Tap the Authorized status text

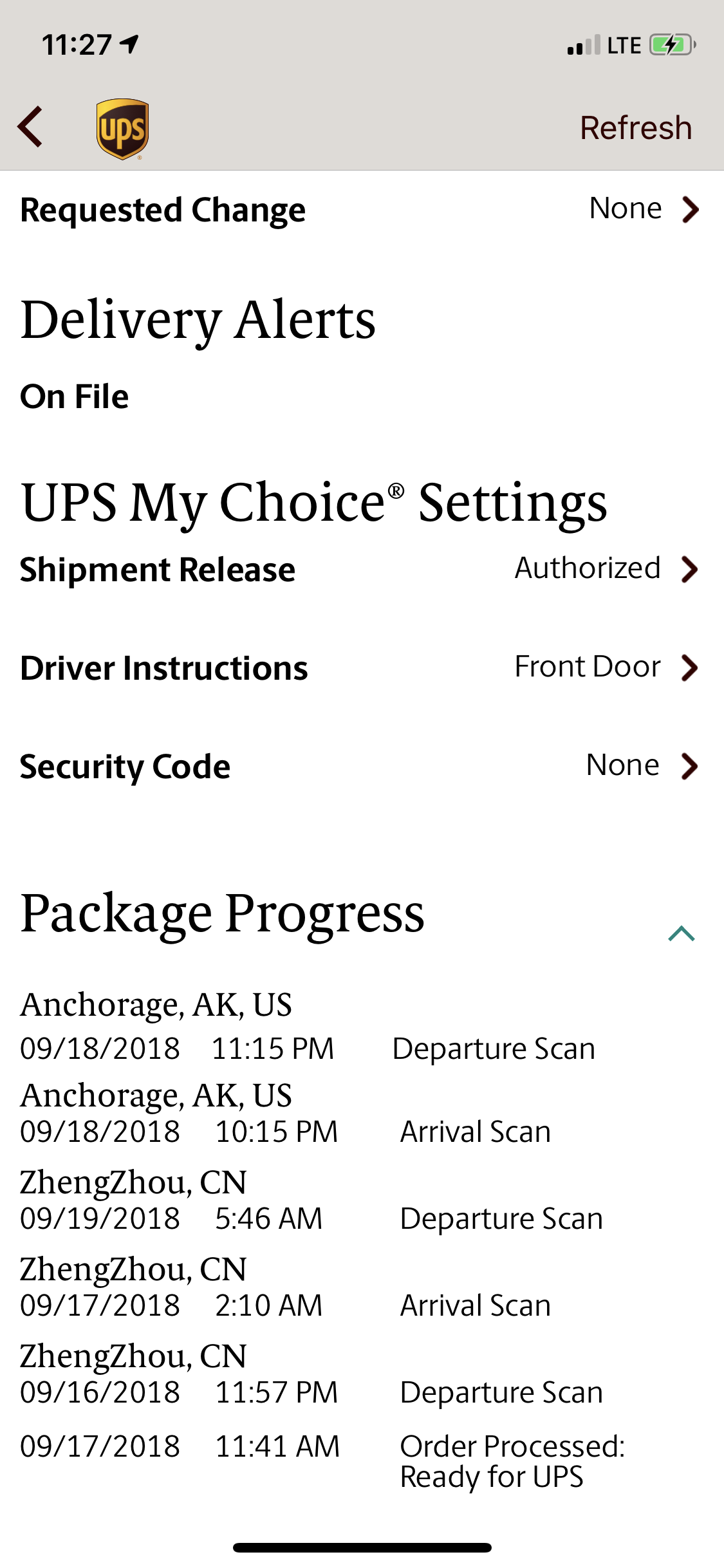coord(588,568)
